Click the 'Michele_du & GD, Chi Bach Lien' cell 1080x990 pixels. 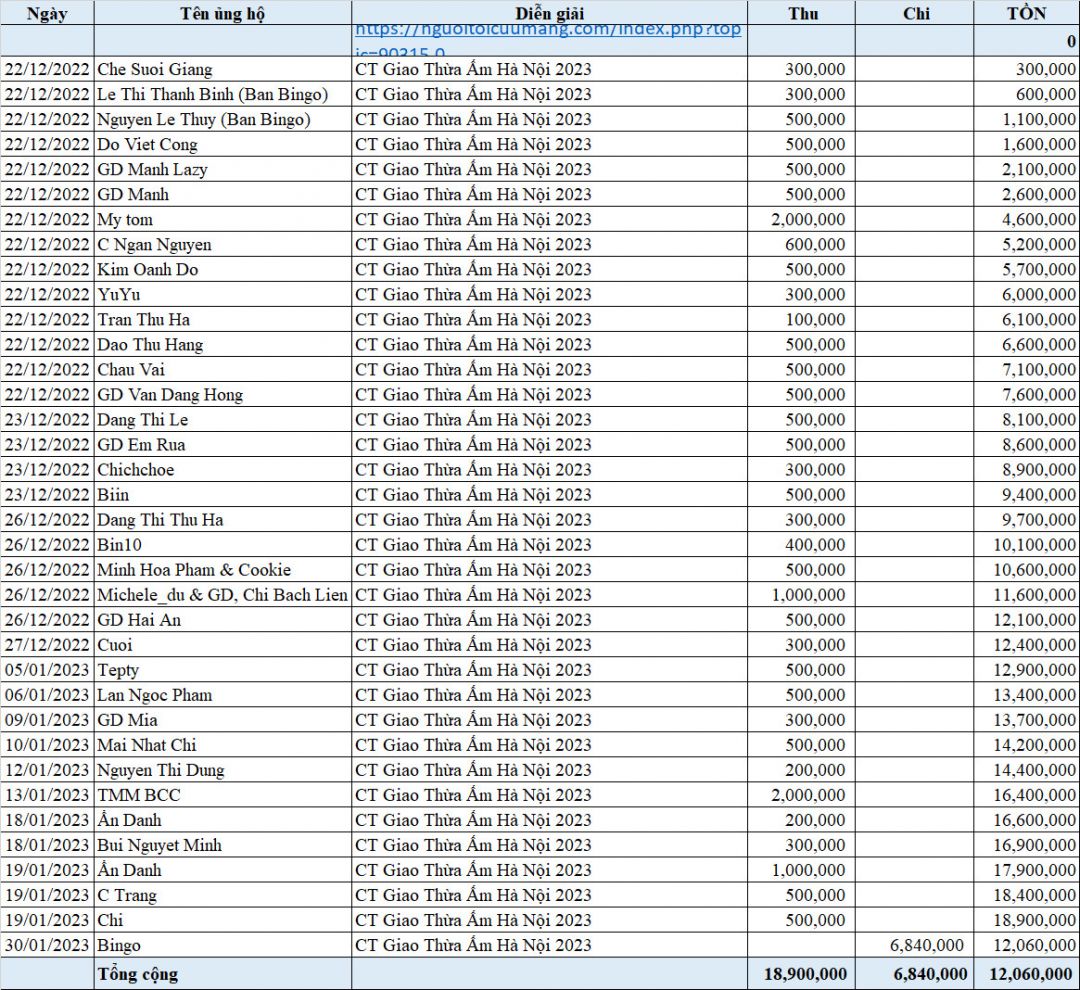click(222, 595)
